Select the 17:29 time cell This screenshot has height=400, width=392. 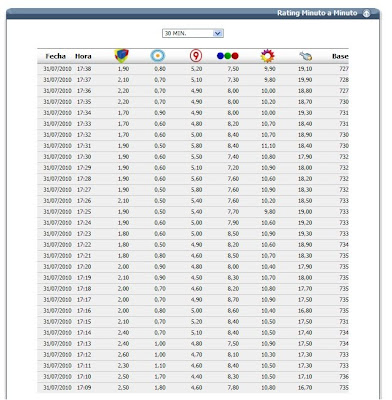point(84,168)
